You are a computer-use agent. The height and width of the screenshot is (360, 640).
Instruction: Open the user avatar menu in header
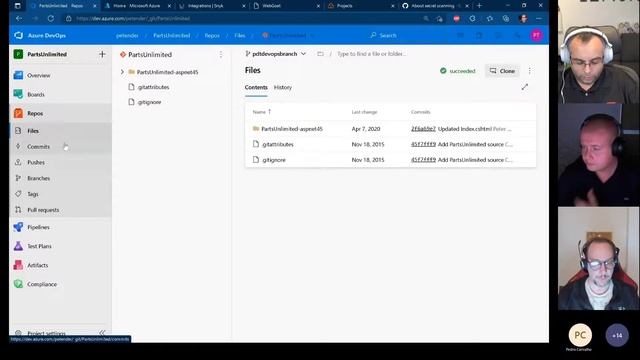[536, 36]
